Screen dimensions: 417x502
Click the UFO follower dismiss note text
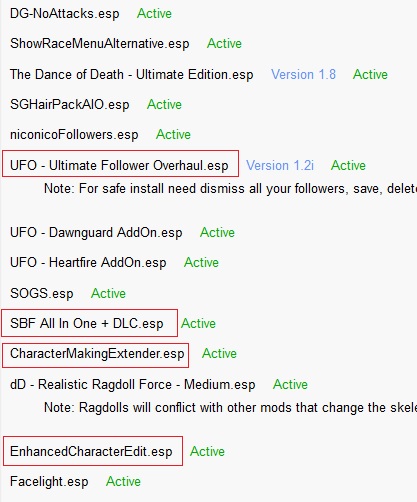[x=230, y=189]
